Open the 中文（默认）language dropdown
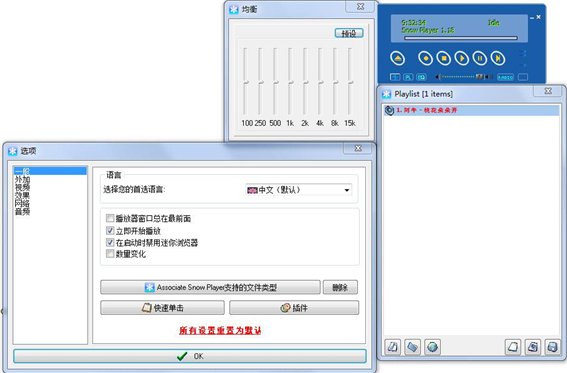 click(x=299, y=190)
